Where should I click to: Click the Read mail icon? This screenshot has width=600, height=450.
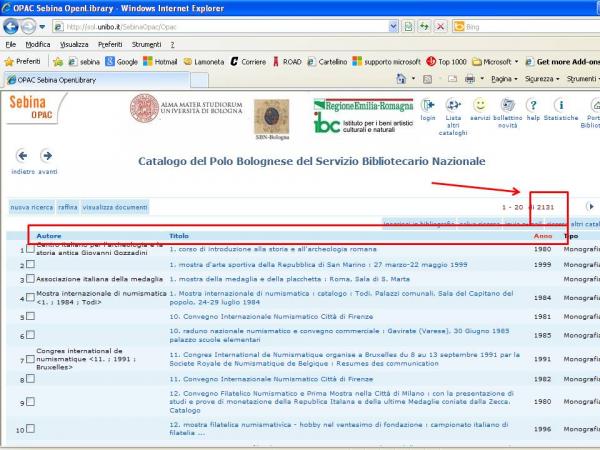452,79
